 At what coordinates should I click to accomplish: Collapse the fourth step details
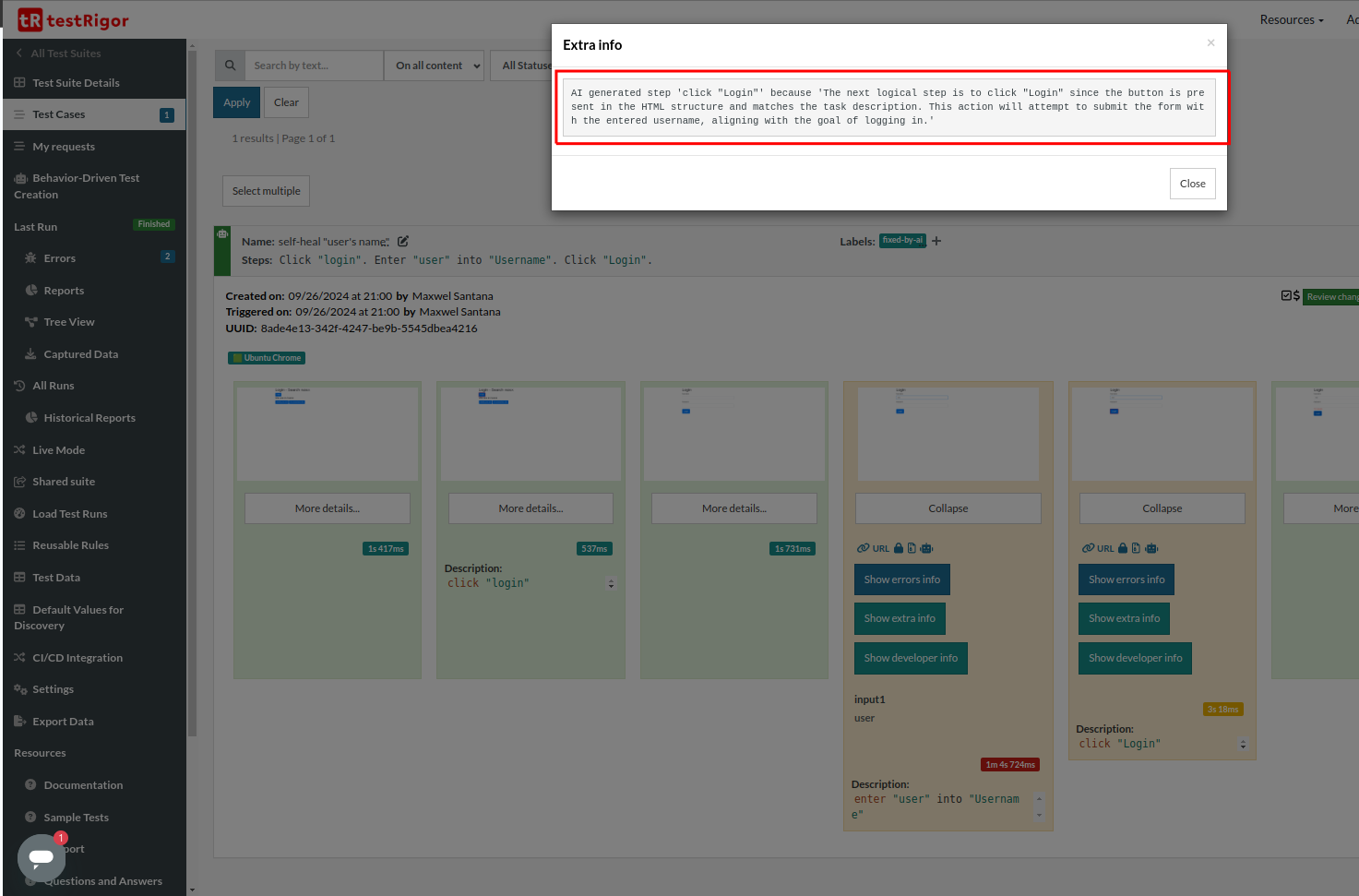point(948,508)
